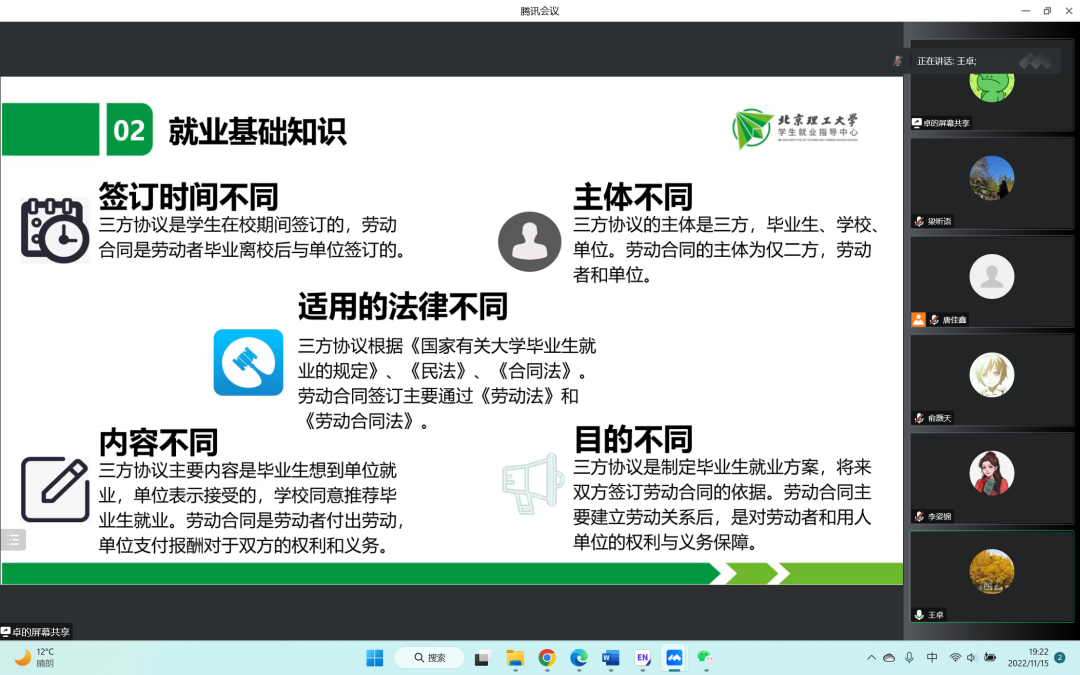
Task: Toggle the Chinese input method indicator (中)
Action: [x=932, y=658]
